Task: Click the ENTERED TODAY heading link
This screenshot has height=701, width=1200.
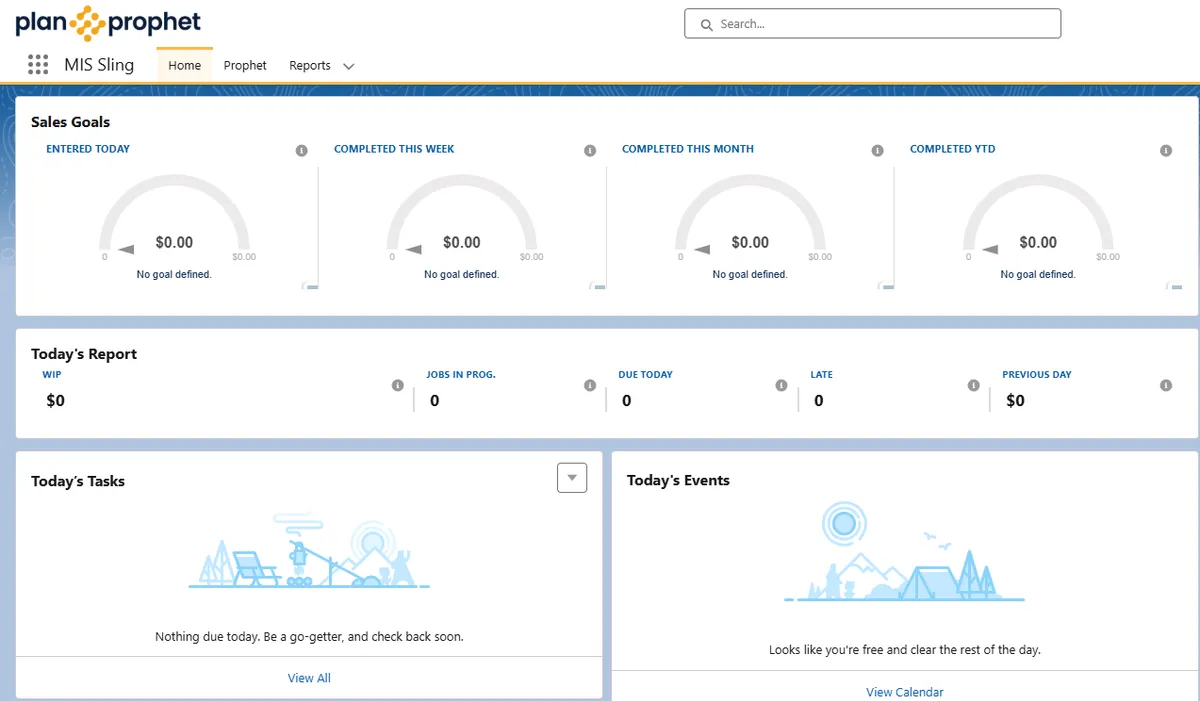Action: click(88, 149)
